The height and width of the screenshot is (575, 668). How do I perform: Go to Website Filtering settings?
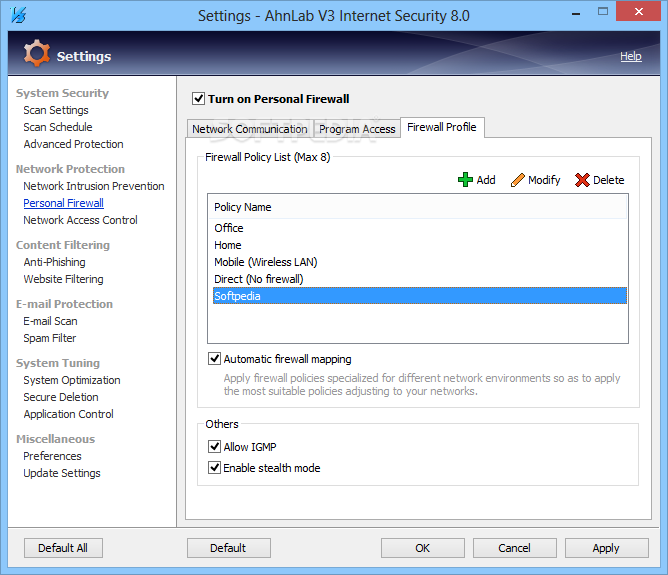63,279
